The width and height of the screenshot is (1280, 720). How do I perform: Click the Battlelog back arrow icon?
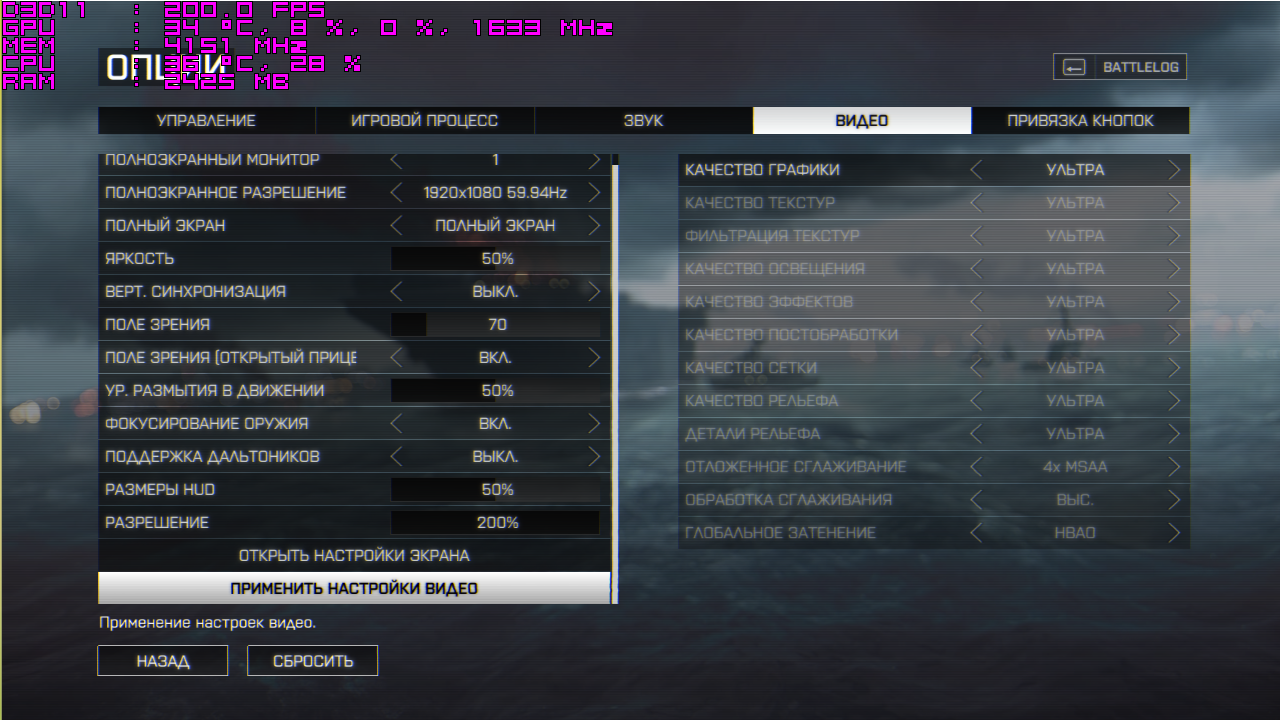pyautogui.click(x=1074, y=68)
